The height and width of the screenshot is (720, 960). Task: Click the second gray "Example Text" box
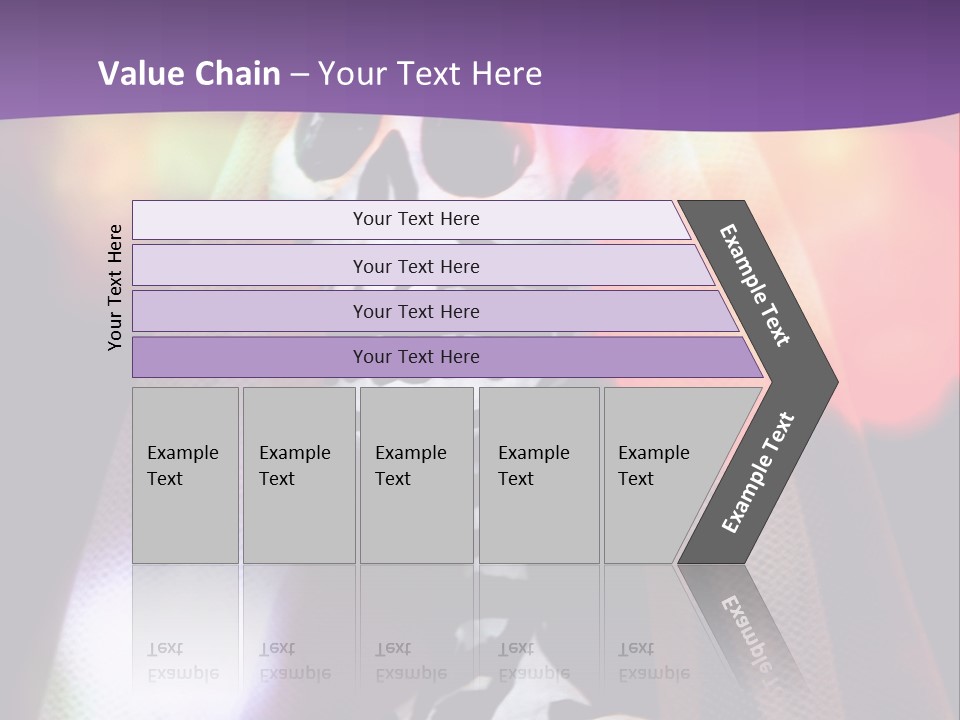(x=298, y=475)
